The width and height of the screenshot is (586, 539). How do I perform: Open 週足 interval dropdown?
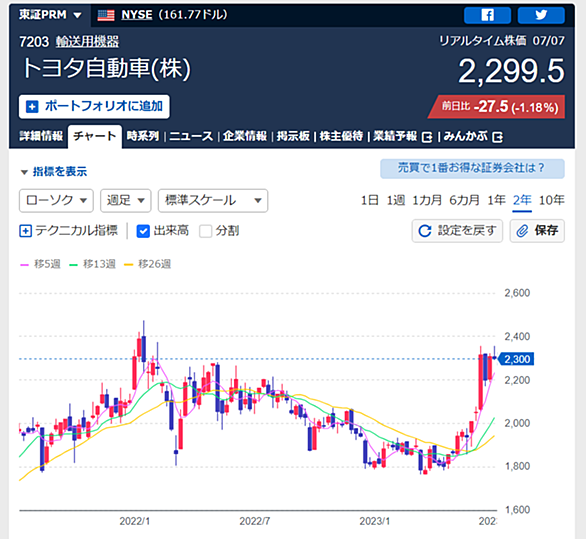pos(126,200)
